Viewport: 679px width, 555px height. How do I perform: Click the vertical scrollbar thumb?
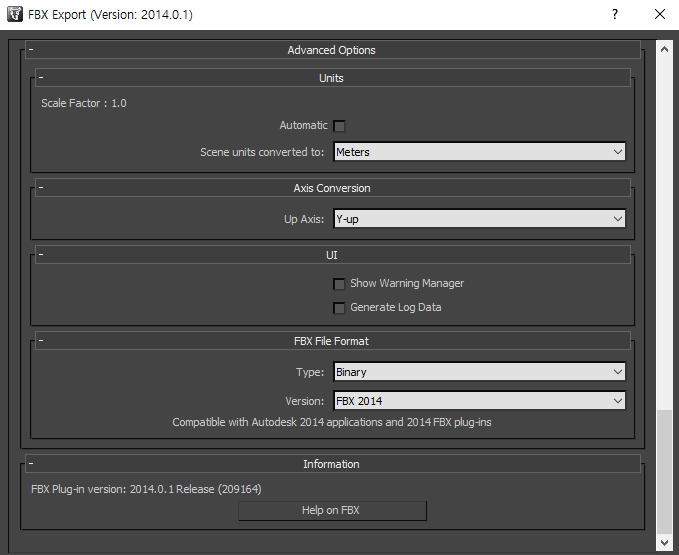664,472
